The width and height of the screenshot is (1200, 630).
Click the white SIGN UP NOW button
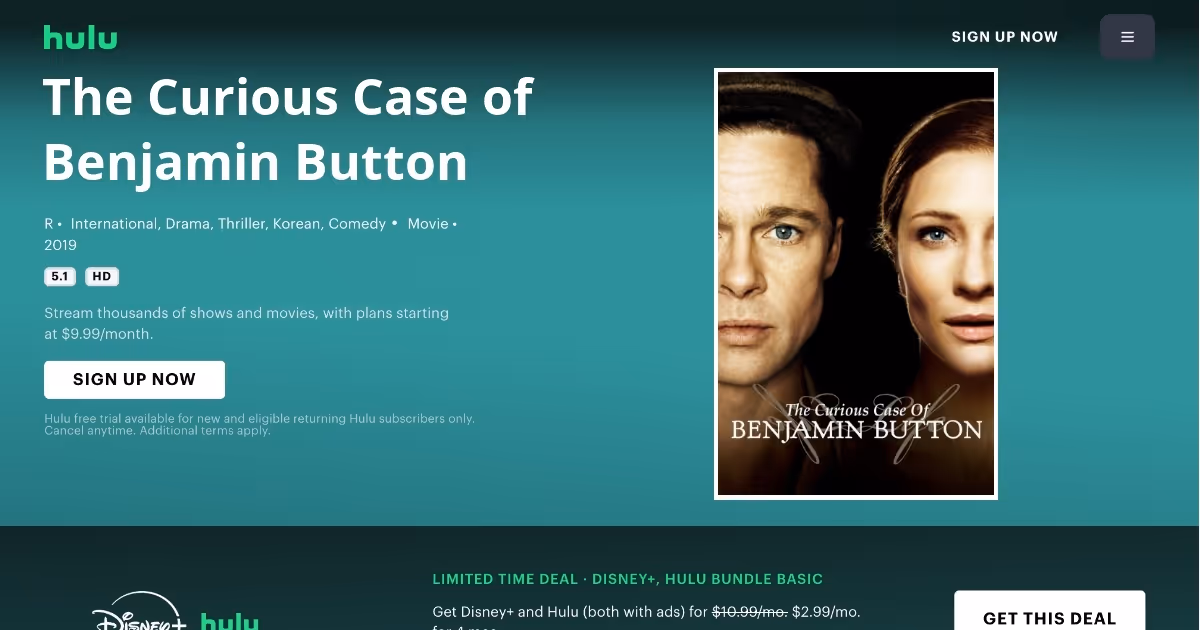[x=134, y=380]
